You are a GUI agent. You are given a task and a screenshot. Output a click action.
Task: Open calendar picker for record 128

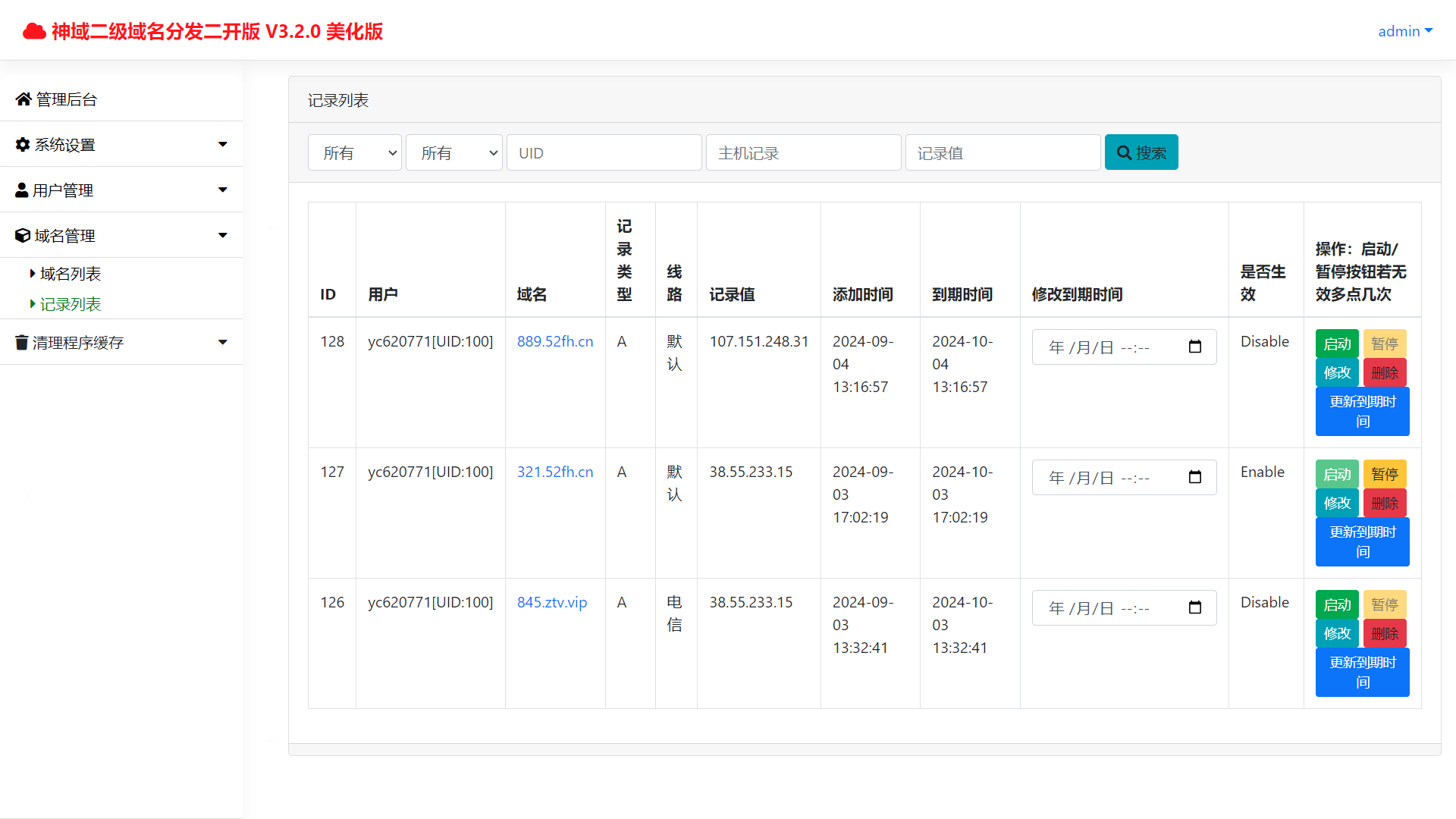[1195, 347]
